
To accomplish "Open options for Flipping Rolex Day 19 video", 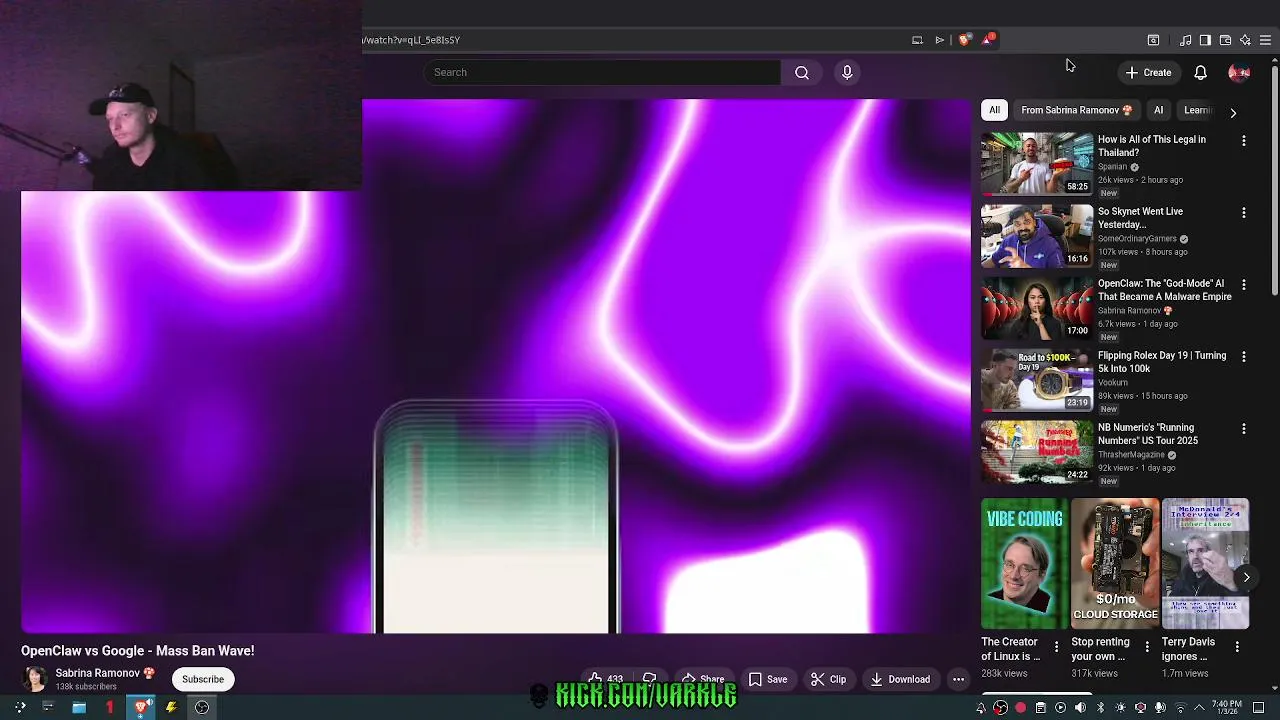I will tap(1244, 357).
